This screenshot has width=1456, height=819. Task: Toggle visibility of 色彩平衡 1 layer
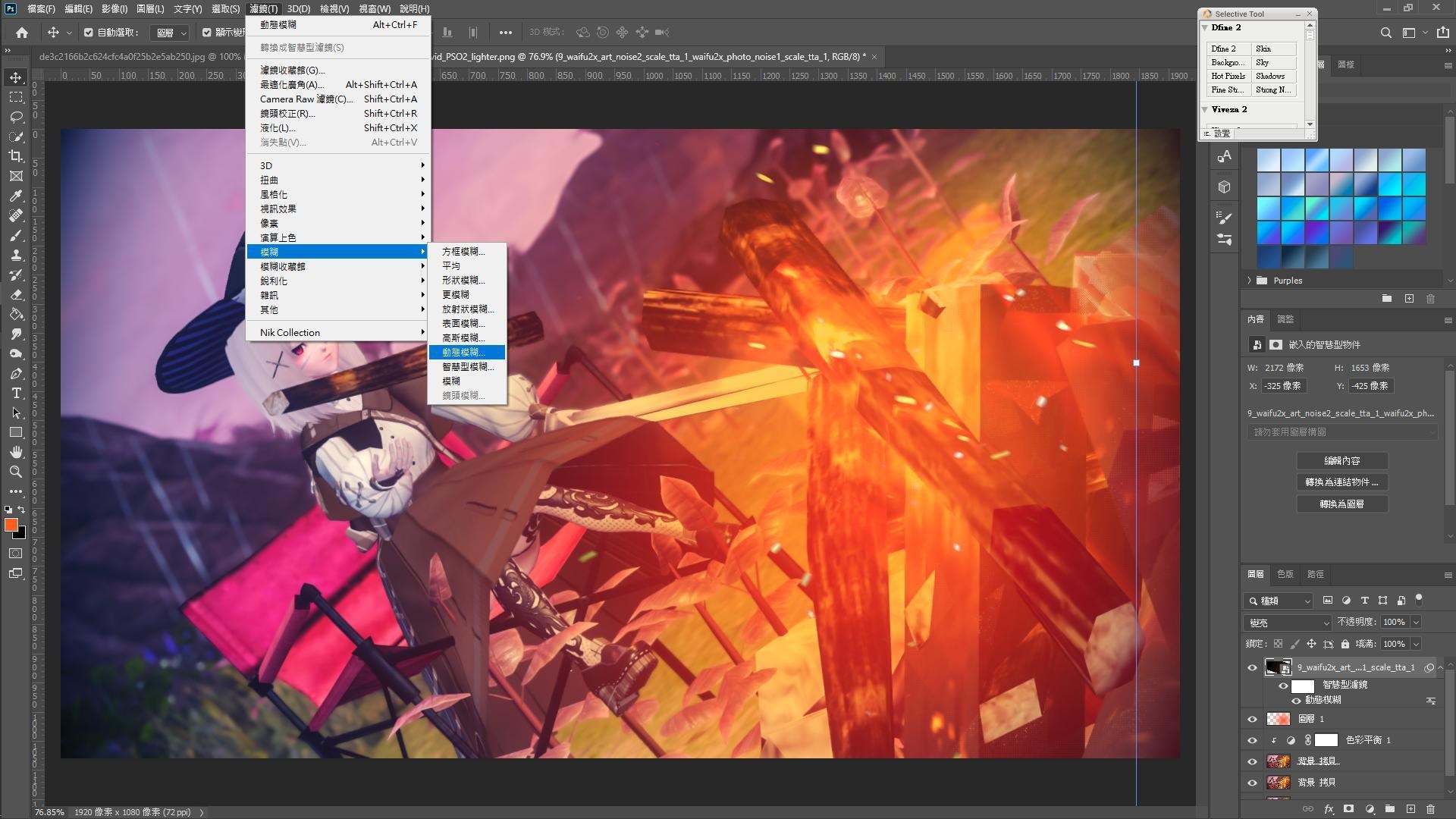click(1253, 739)
